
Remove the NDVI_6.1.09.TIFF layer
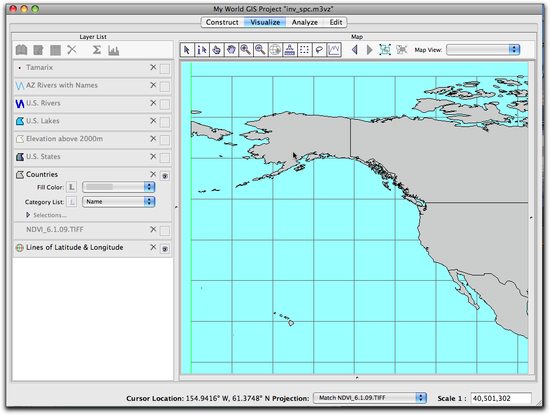coord(153,229)
